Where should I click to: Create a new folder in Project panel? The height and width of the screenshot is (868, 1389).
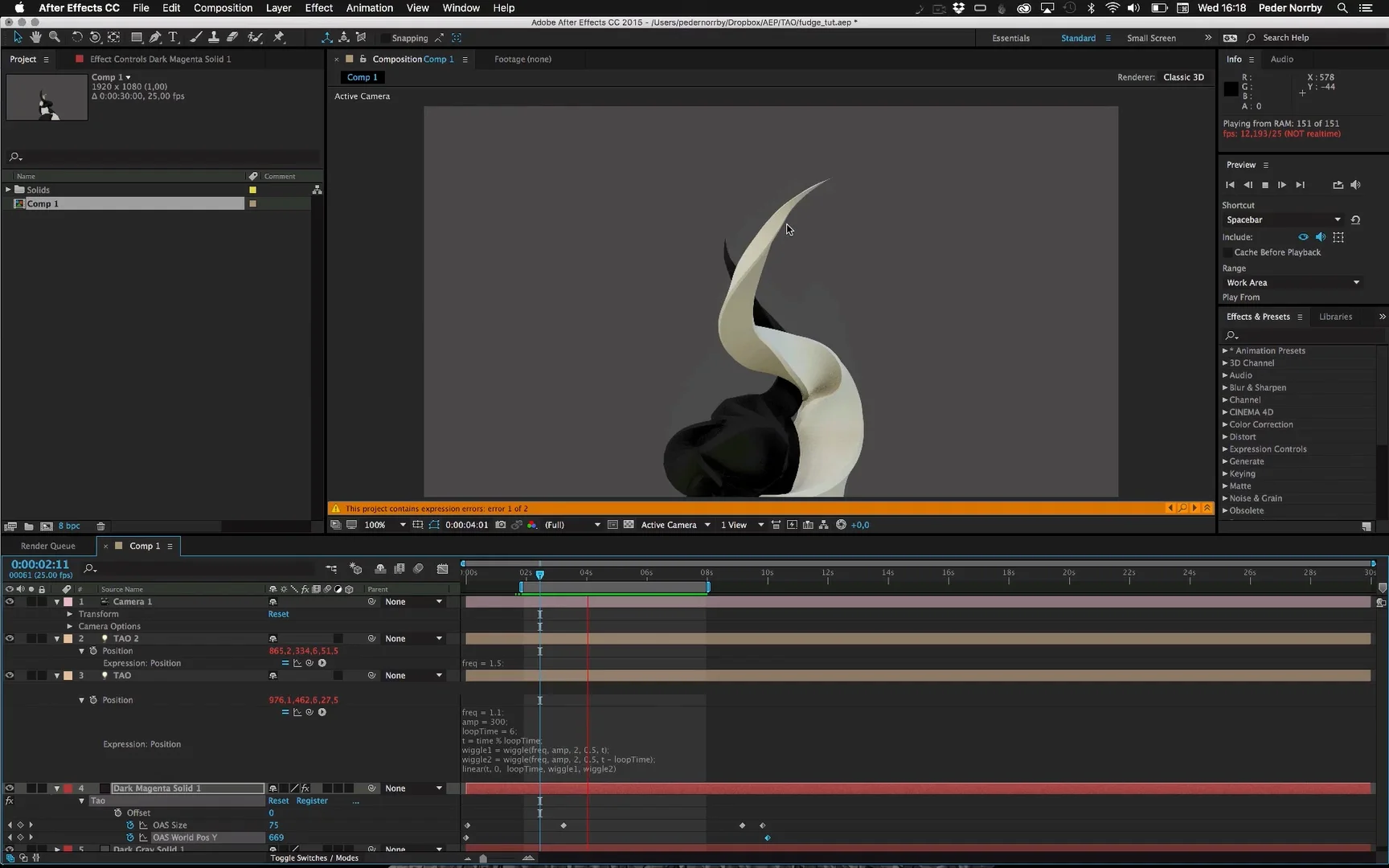tap(29, 526)
